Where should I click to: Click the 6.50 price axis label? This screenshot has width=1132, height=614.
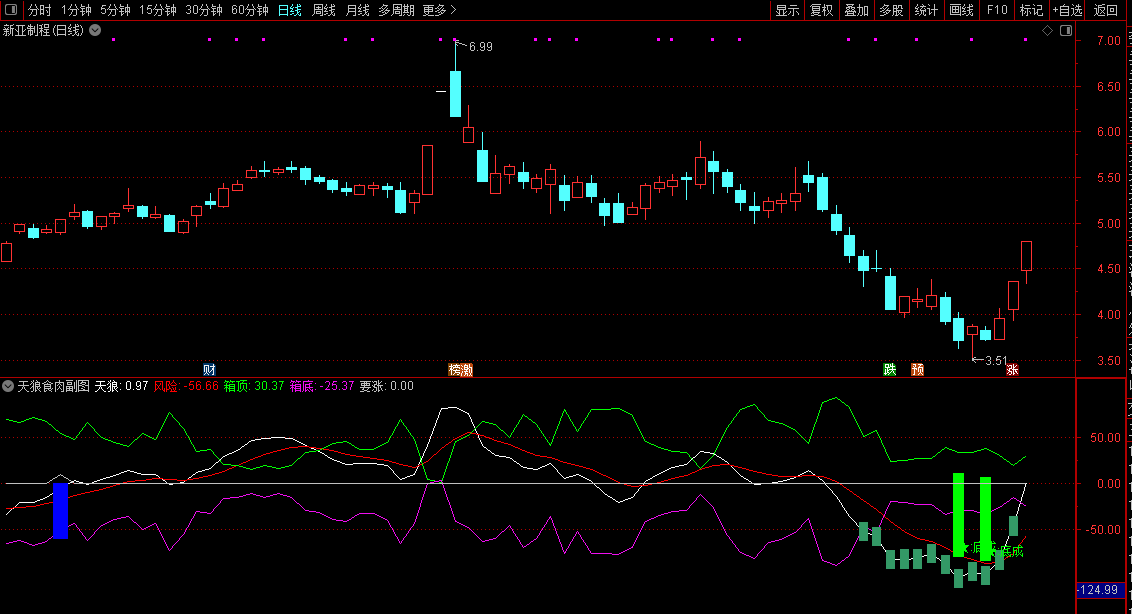pyautogui.click(x=1108, y=87)
